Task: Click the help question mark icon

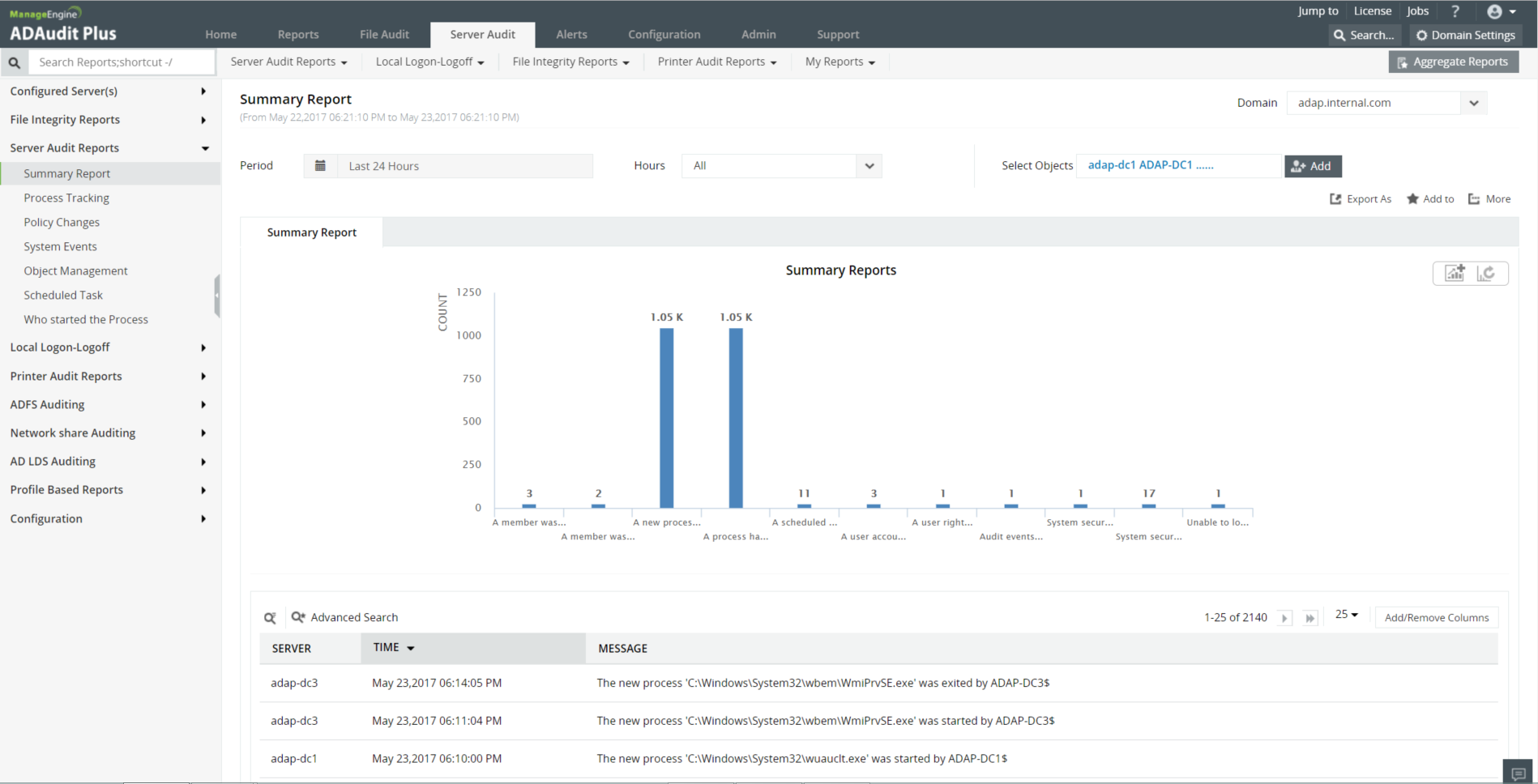Action: [x=1455, y=11]
